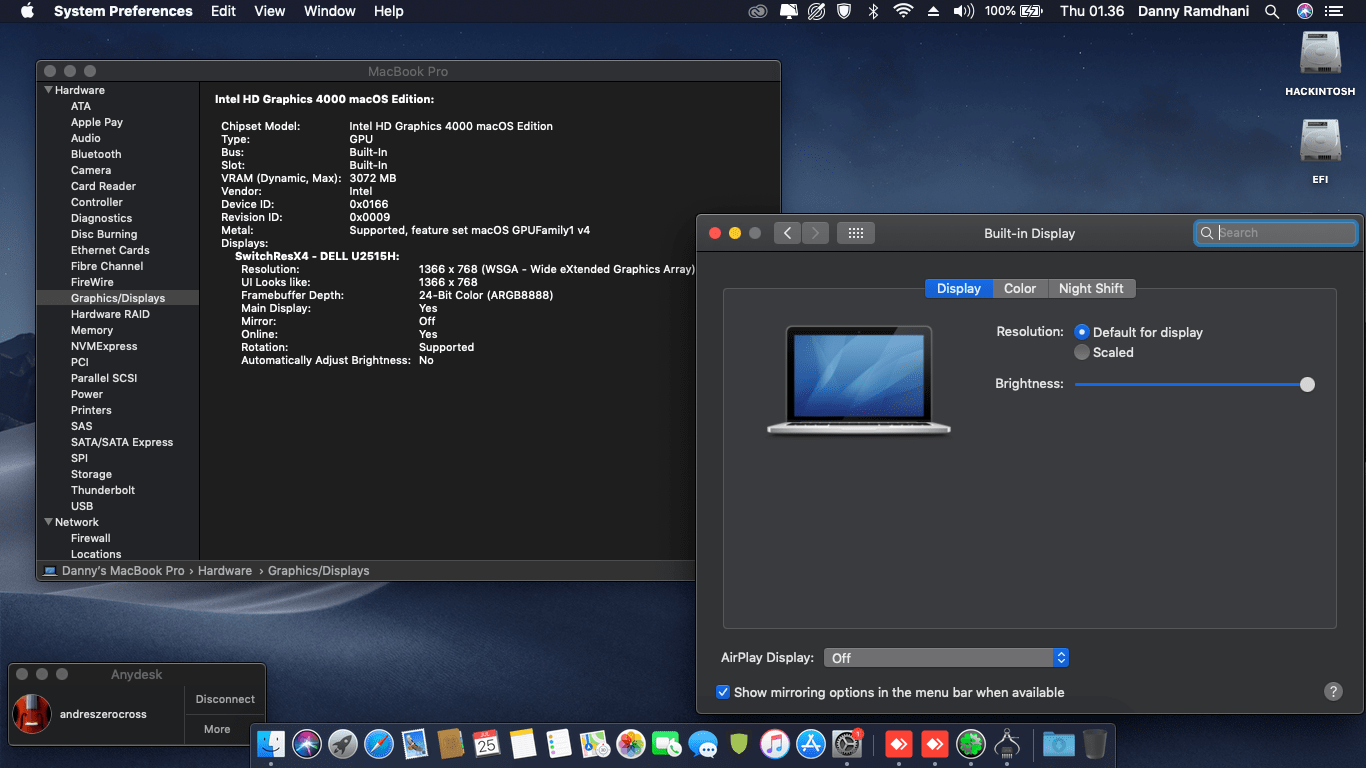This screenshot has height=768, width=1366.
Task: Select Graphics/Displays in sidebar
Action: [x=118, y=298]
